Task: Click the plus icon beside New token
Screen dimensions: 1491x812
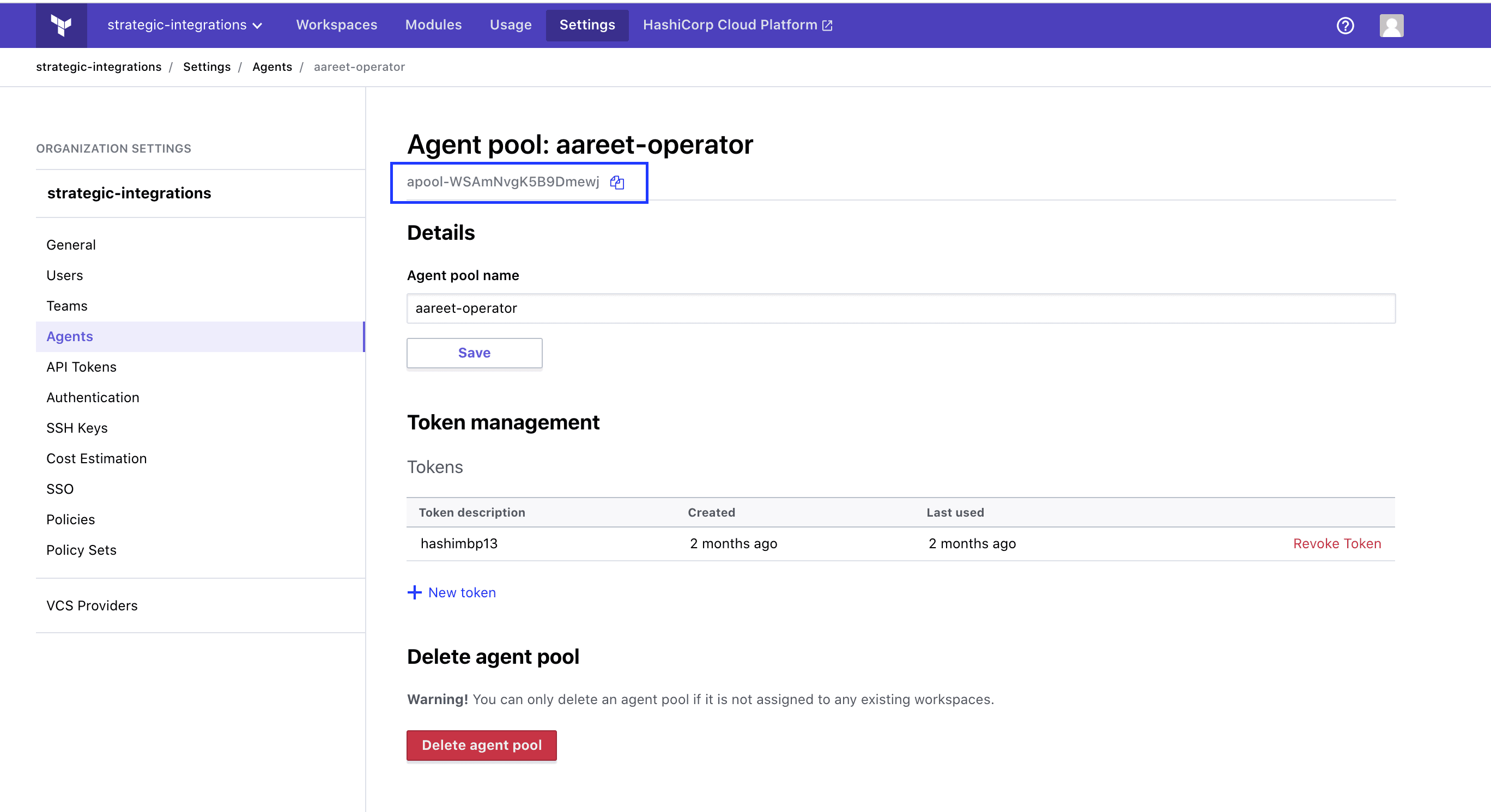Action: point(414,592)
